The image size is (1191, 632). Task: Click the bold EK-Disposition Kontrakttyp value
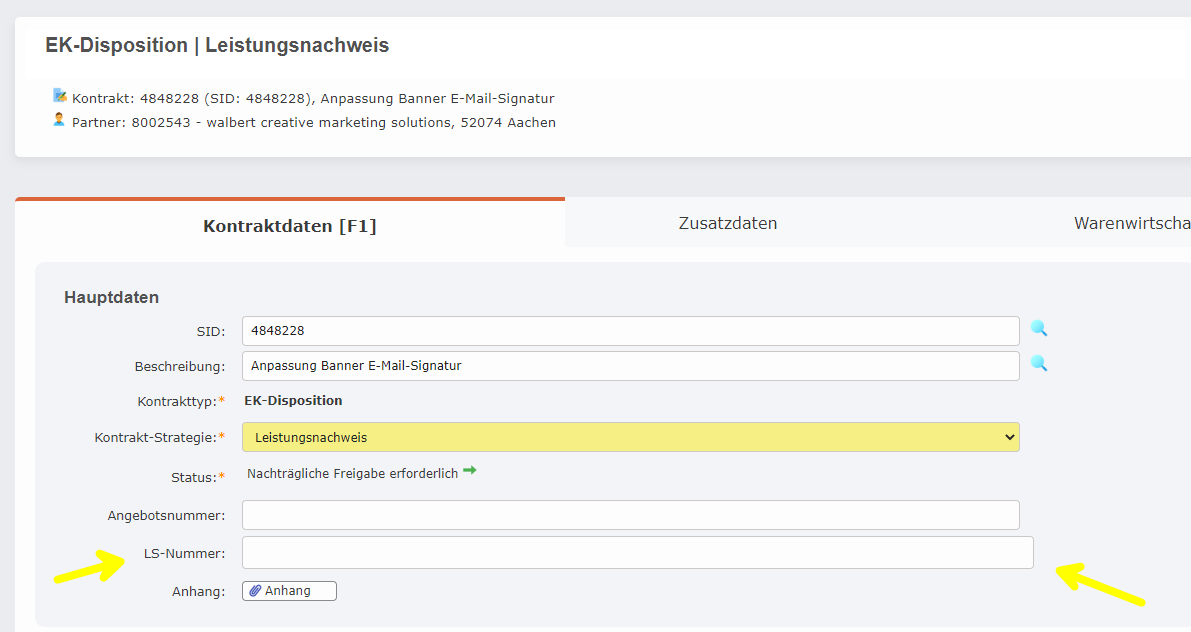click(x=293, y=400)
